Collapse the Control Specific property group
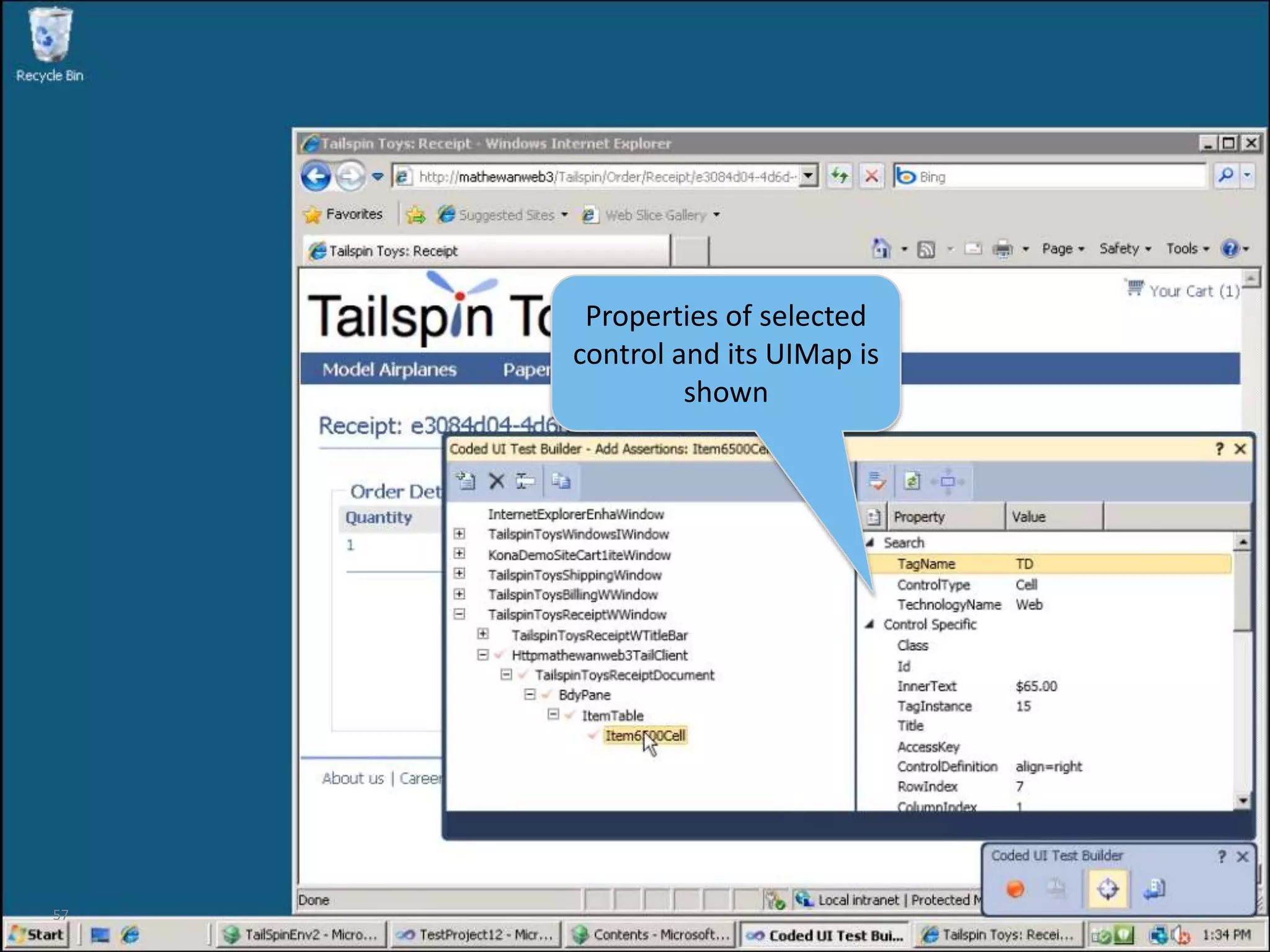Viewport: 1270px width, 952px height. click(870, 624)
